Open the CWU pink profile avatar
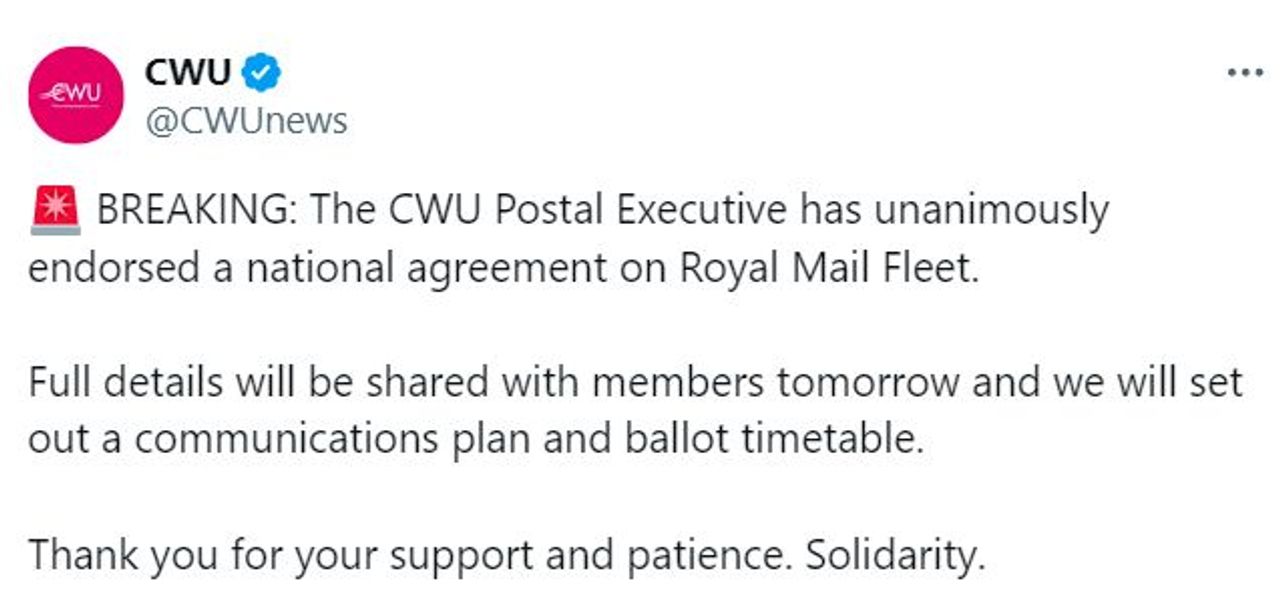The width and height of the screenshot is (1280, 615). (x=76, y=95)
